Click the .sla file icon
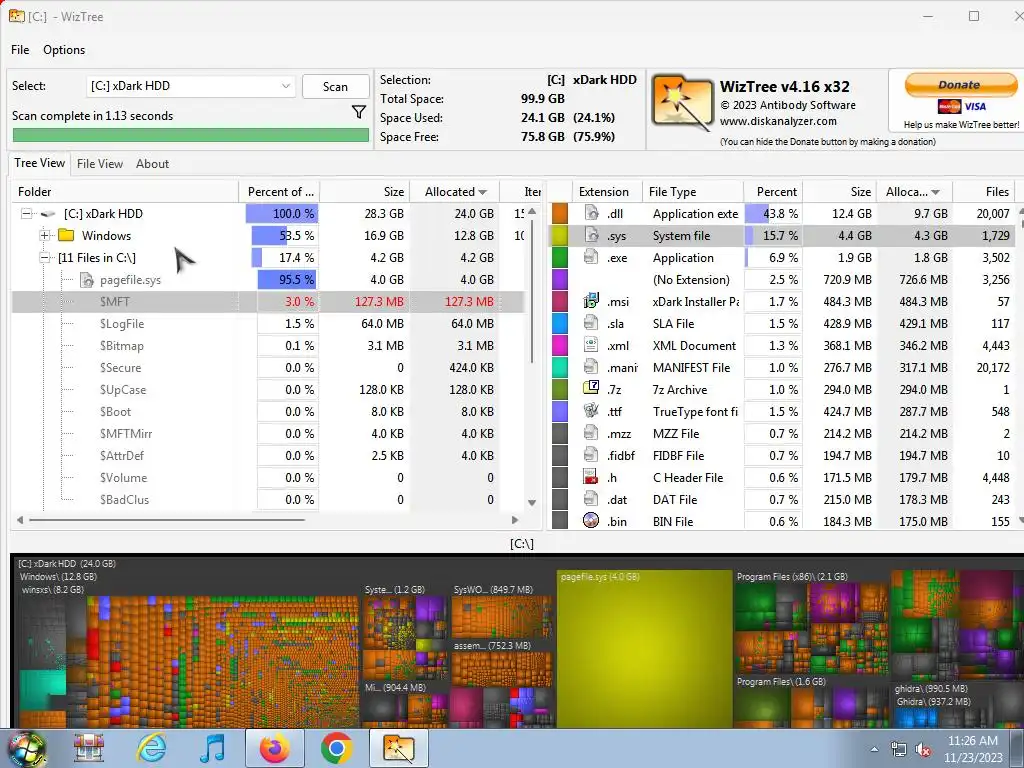 [x=592, y=323]
